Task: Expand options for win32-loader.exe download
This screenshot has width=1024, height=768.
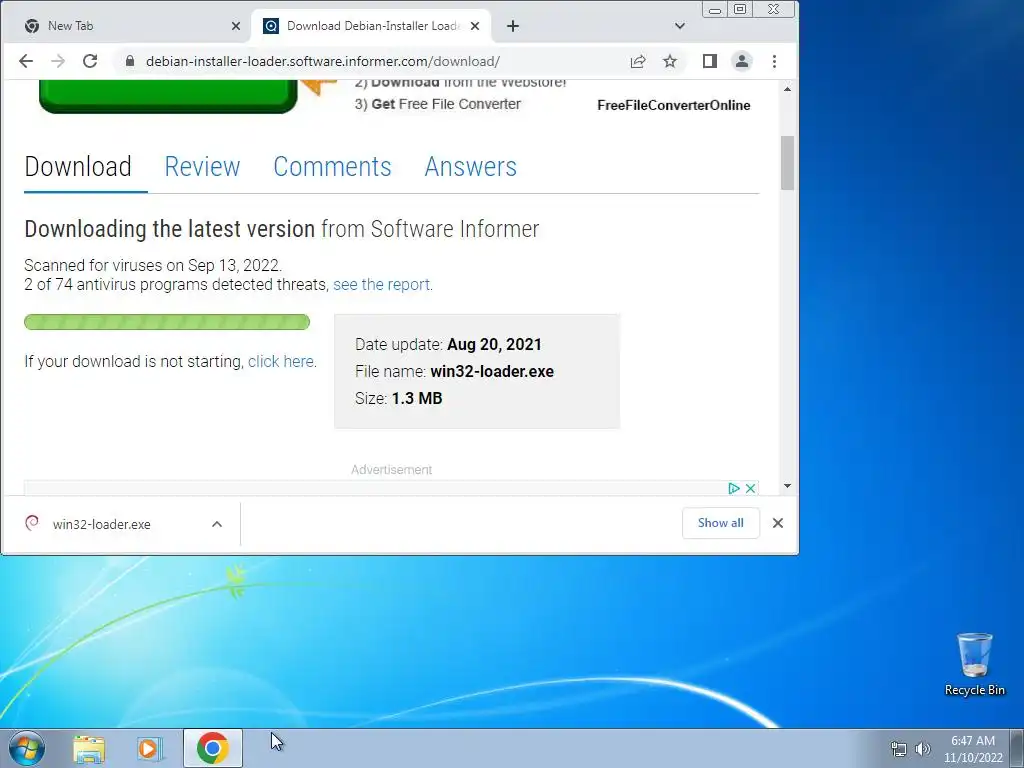Action: pyautogui.click(x=217, y=524)
